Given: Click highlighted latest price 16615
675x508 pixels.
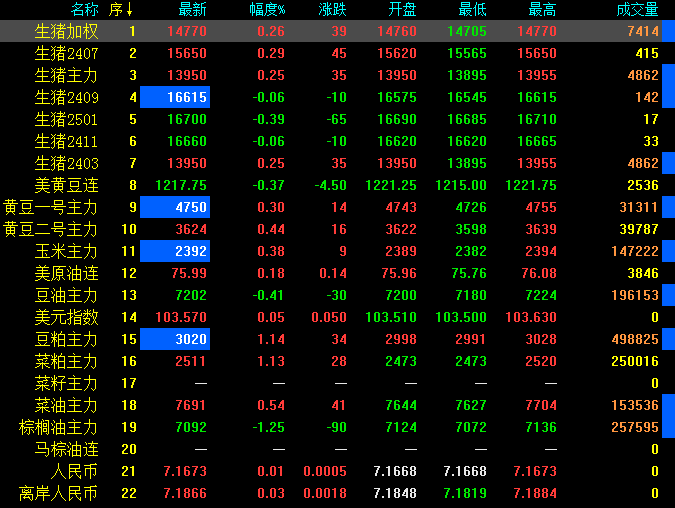Looking at the screenshot, I should tap(175, 97).
